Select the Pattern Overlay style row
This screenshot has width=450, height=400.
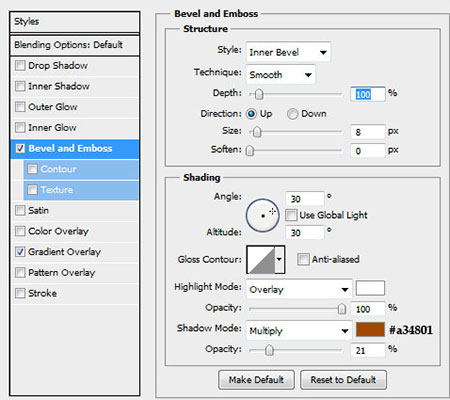click(75, 272)
